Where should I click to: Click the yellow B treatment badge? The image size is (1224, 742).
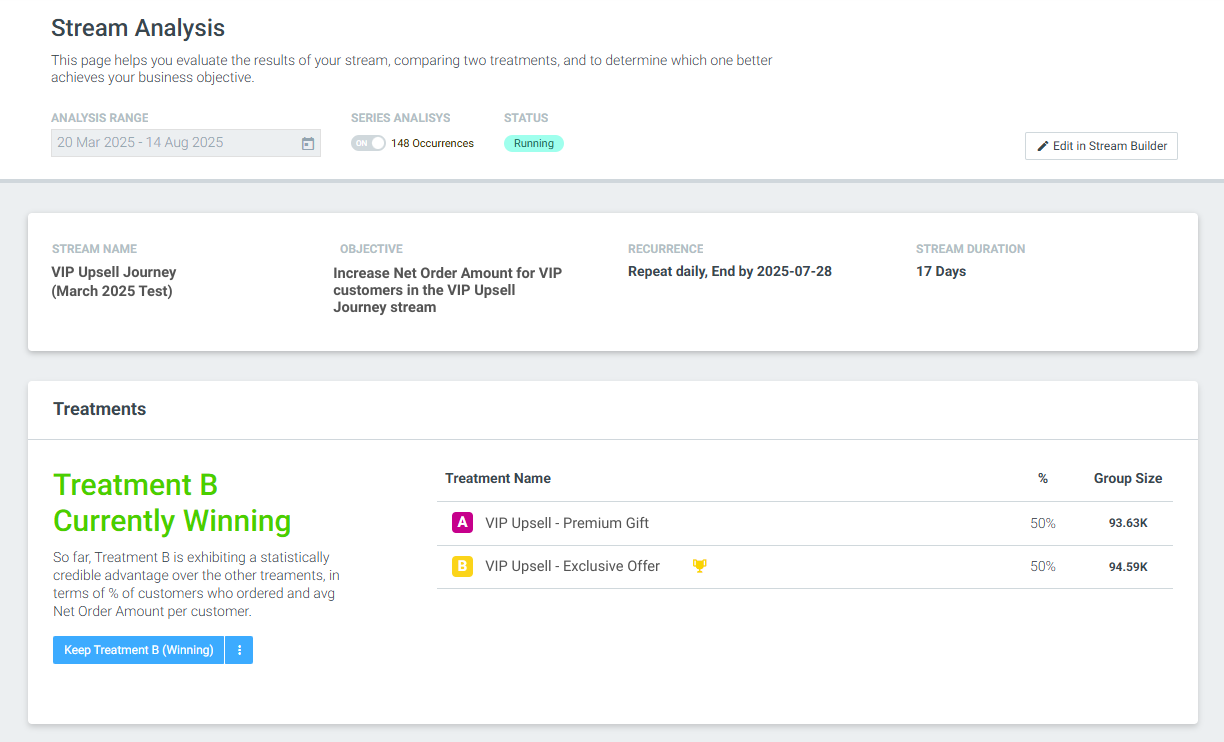coord(462,567)
